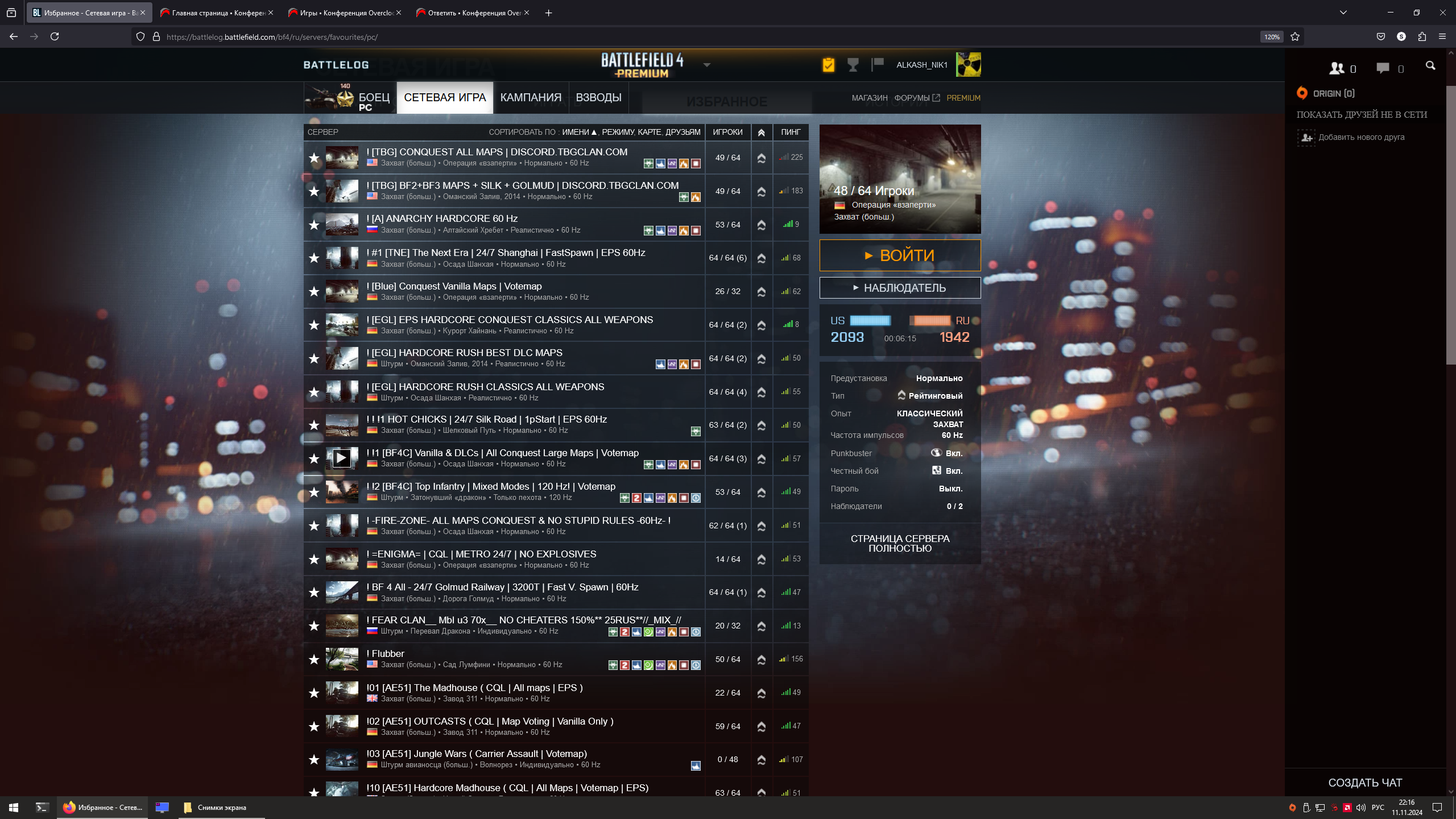Image resolution: width=1456 pixels, height=819 pixels.
Task: Open the friends list icon in sidebar
Action: 1337,68
